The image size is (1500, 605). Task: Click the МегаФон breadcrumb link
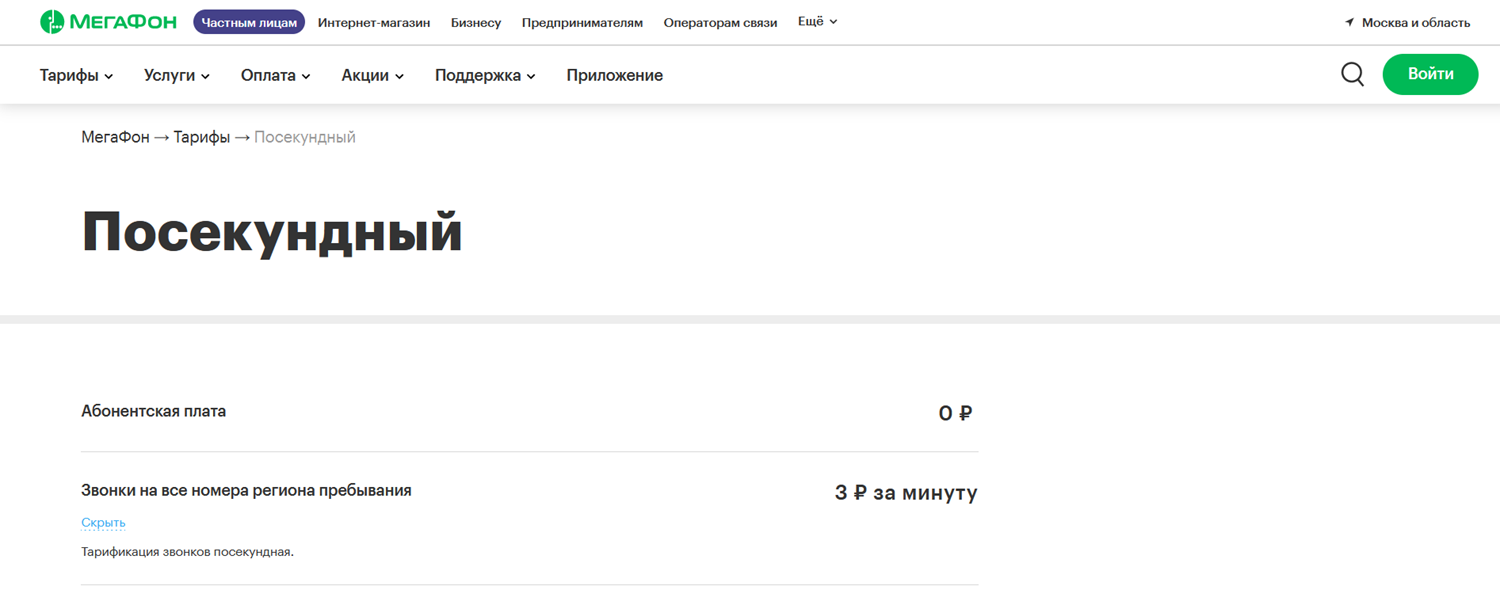pyautogui.click(x=115, y=137)
